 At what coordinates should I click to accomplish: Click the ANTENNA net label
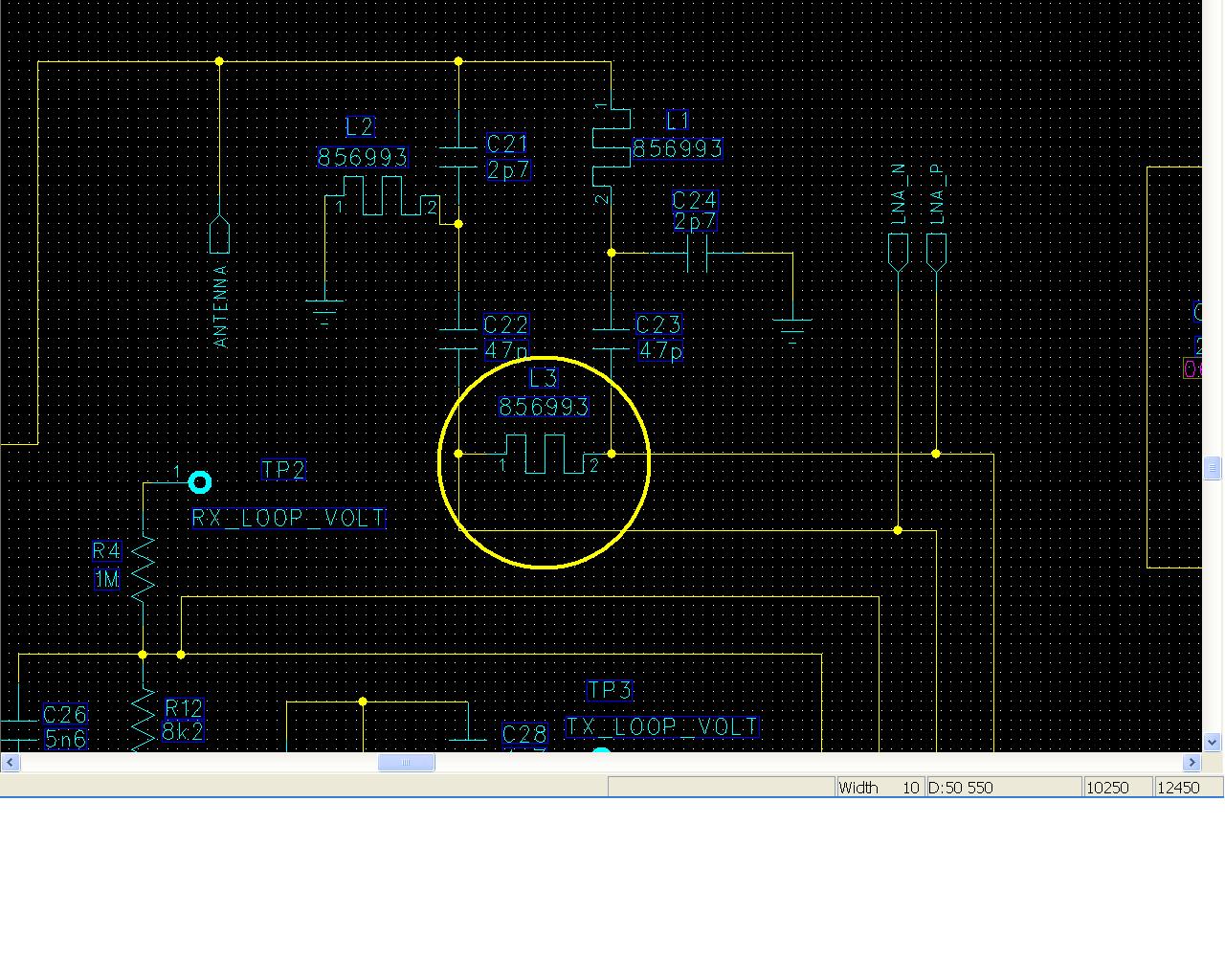221,306
